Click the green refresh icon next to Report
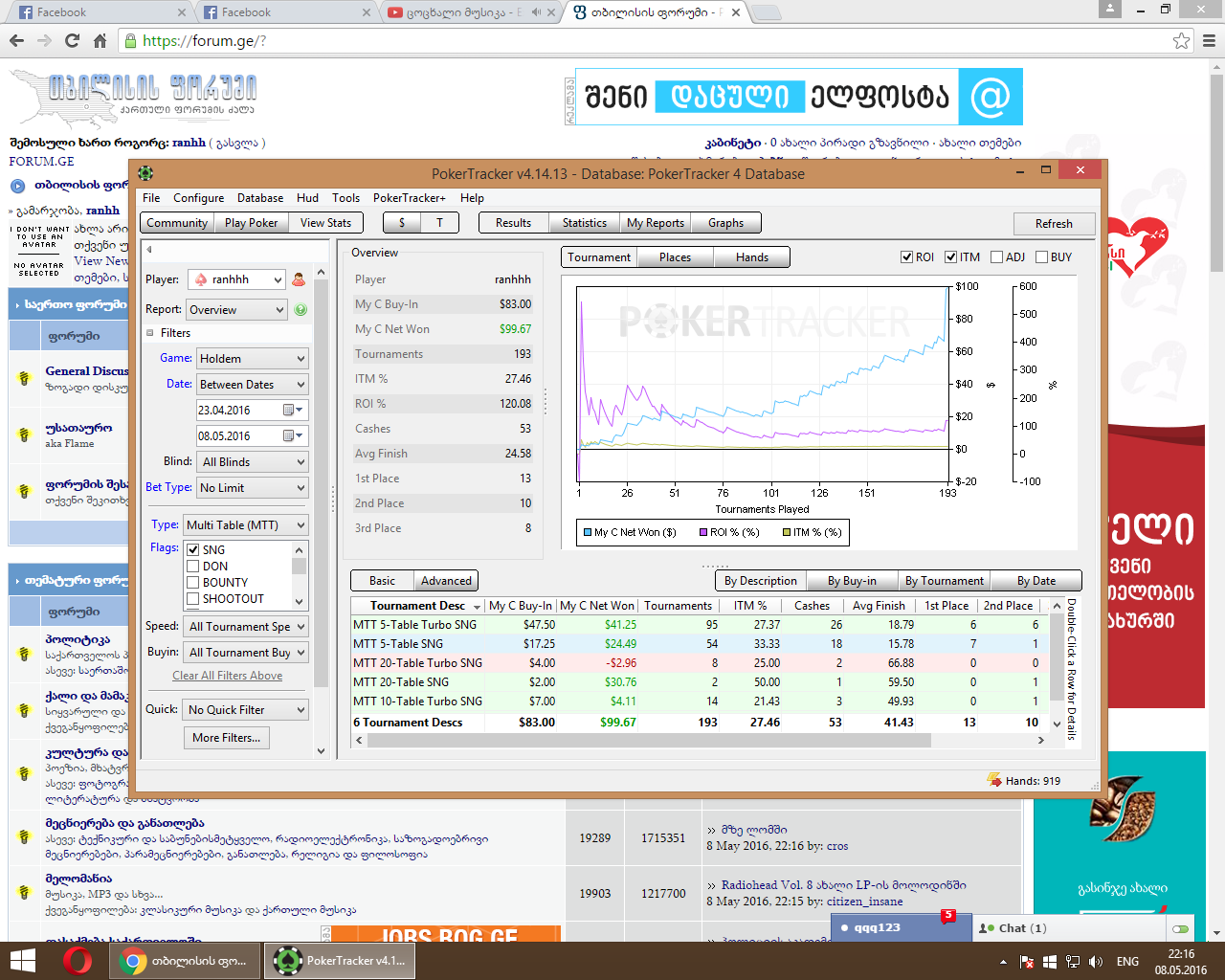1225x980 pixels. click(x=301, y=310)
